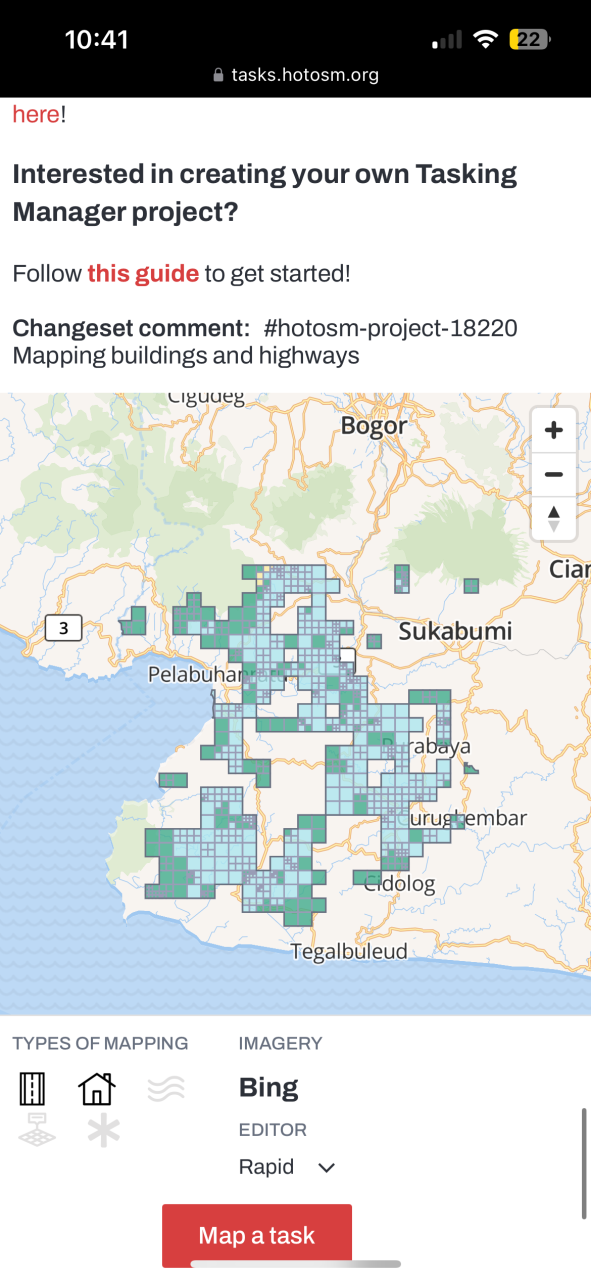Click the Map a task button

257,1236
